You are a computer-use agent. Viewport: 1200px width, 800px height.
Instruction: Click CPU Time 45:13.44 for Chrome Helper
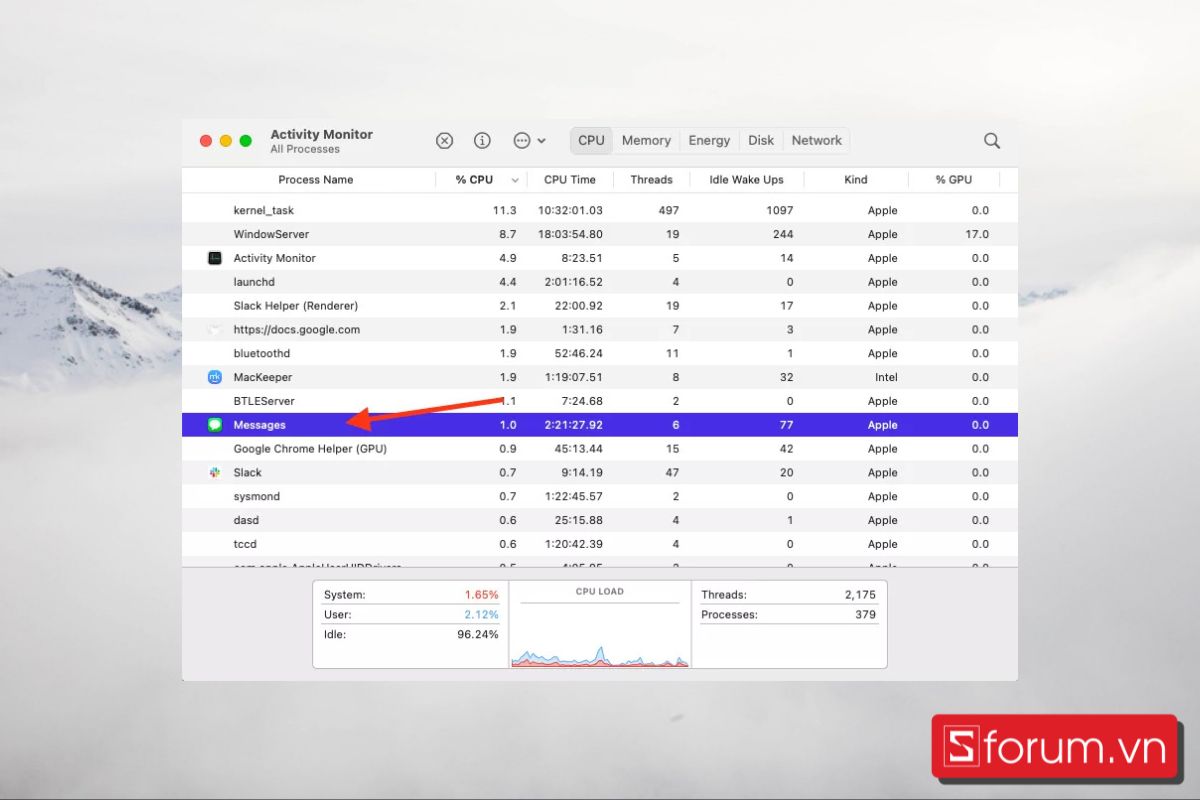(x=577, y=449)
